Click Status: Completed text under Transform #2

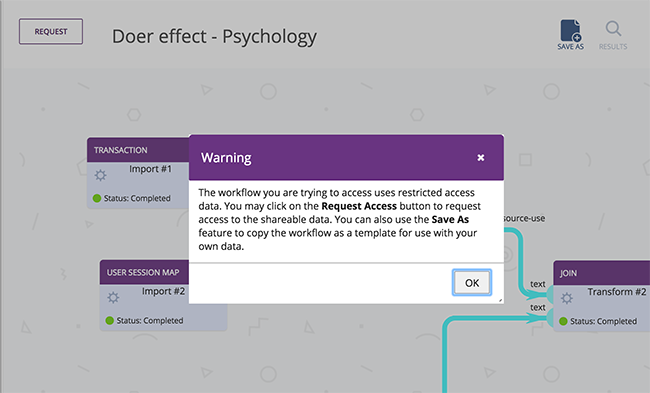pos(603,321)
